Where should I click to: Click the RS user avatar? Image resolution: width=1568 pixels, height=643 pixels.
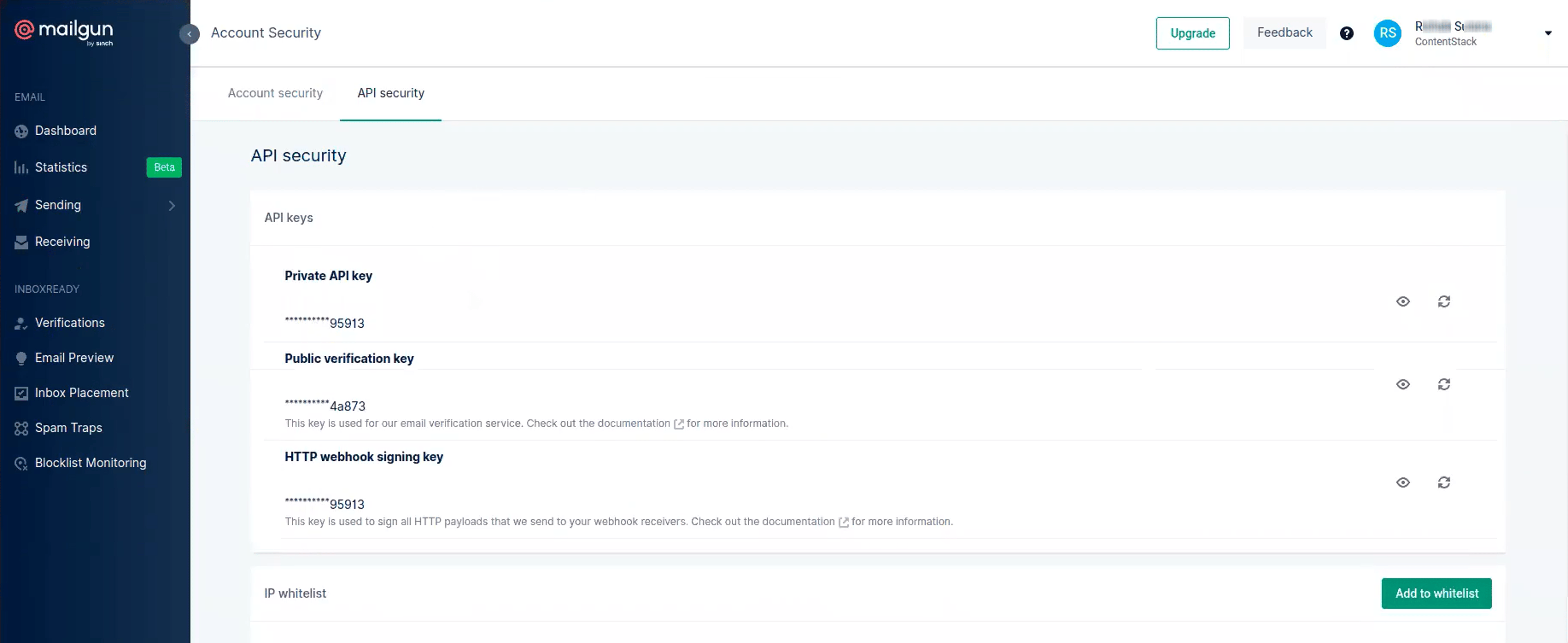(1387, 33)
